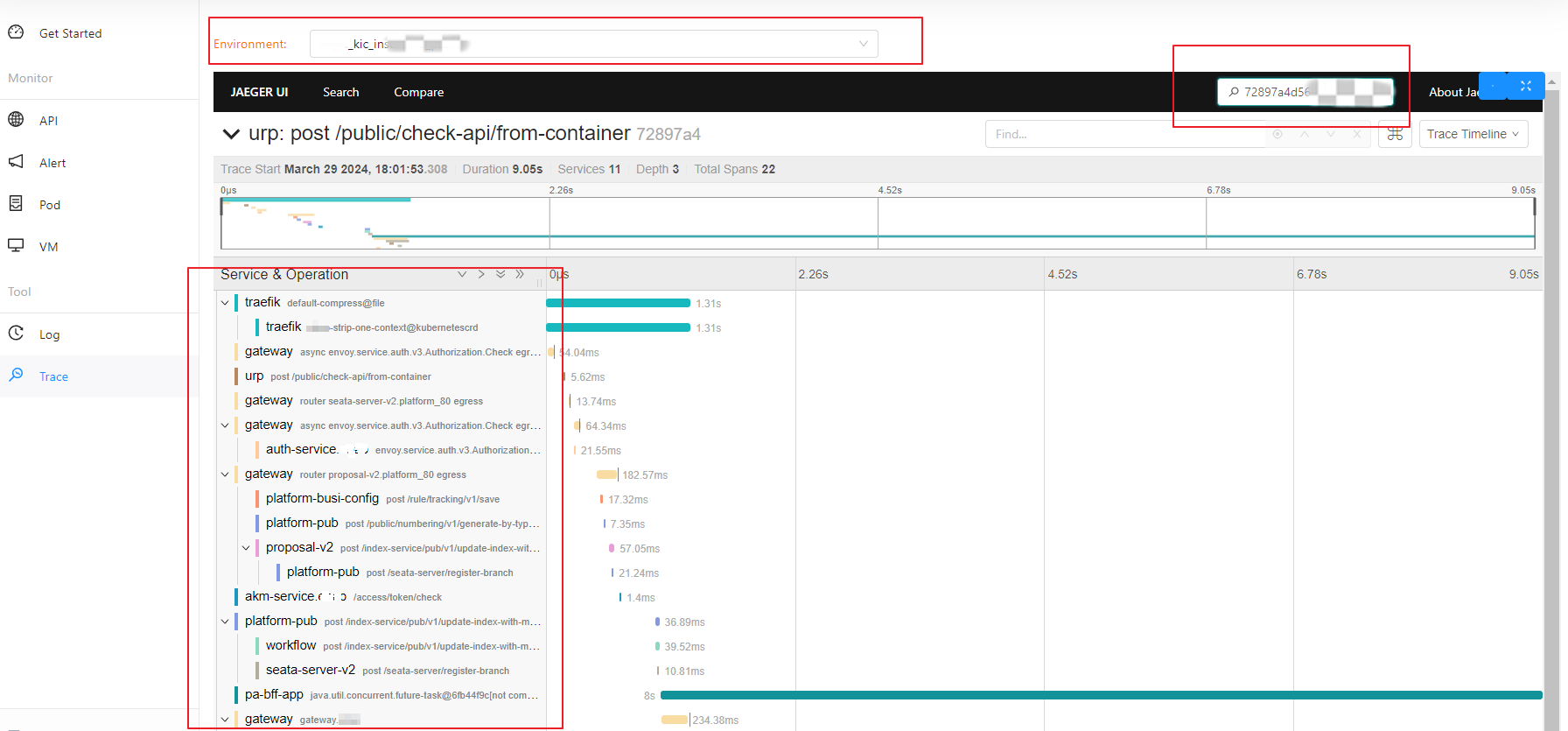The width and height of the screenshot is (1568, 731).
Task: Open the Compare tab in Jaeger UI
Action: click(418, 92)
